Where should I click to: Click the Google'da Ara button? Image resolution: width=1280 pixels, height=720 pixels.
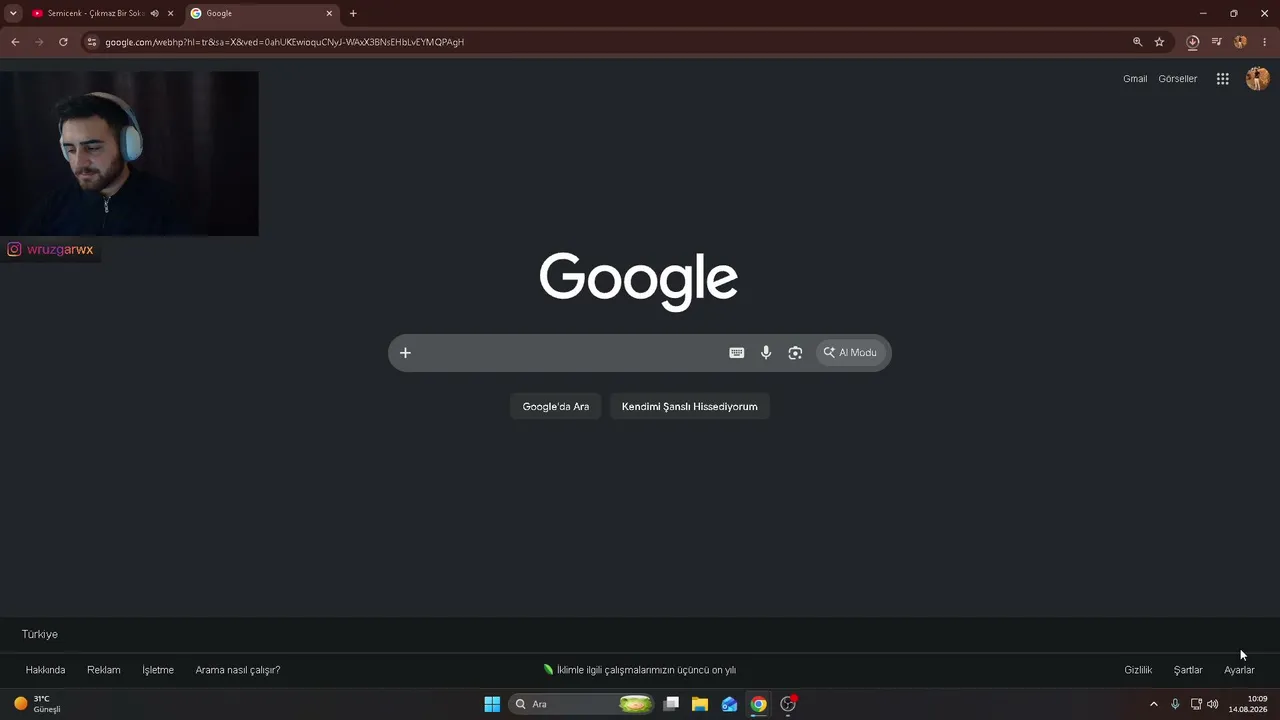556,406
